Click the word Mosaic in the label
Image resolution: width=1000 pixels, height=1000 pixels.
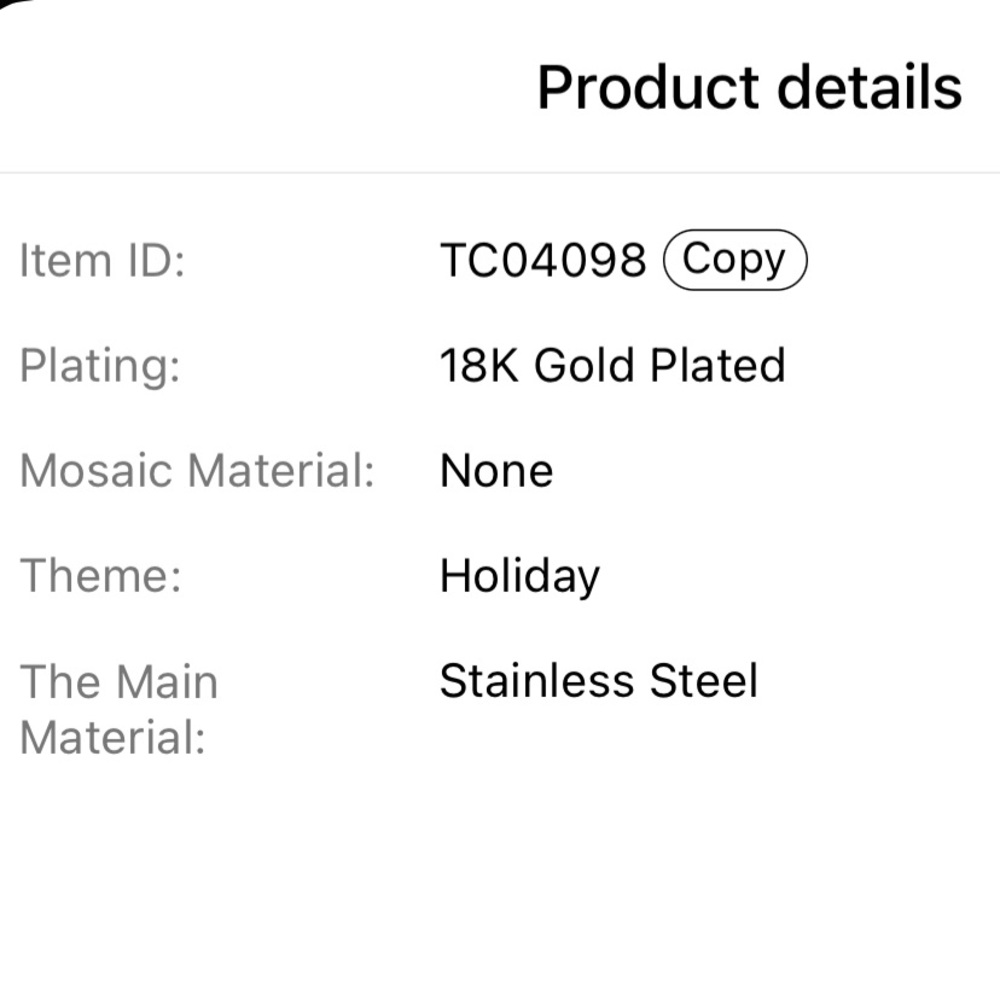[96, 471]
